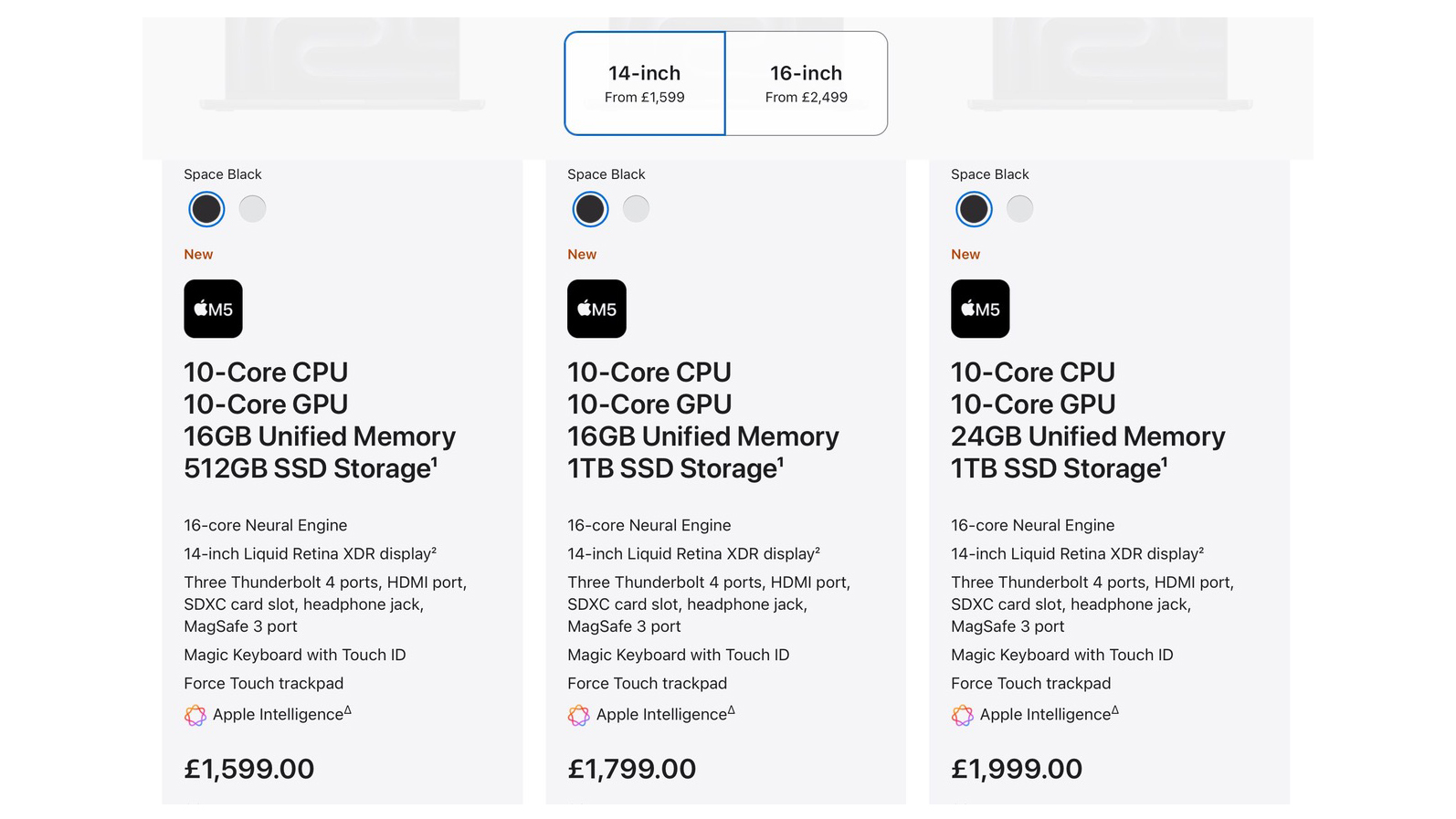Click the M5 chip badge in middle column
Viewport: 1456px width, 819px height.
[596, 309]
